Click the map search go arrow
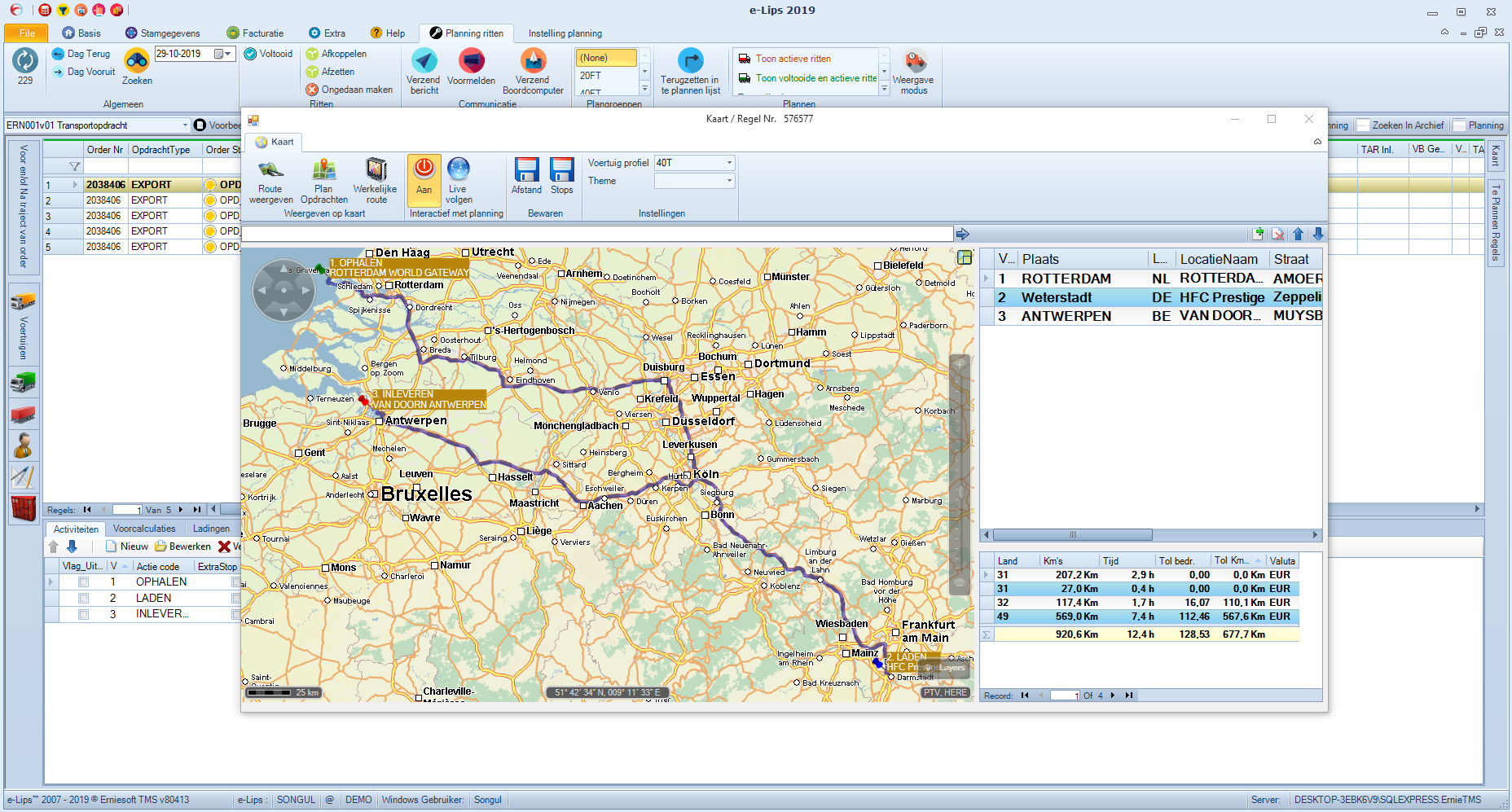This screenshot has width=1512, height=812. coord(963,235)
